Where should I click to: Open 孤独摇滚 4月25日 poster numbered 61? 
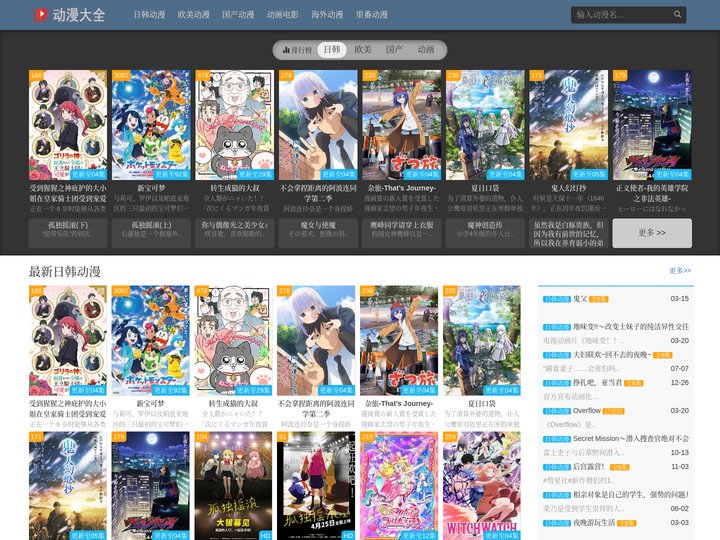point(316,486)
